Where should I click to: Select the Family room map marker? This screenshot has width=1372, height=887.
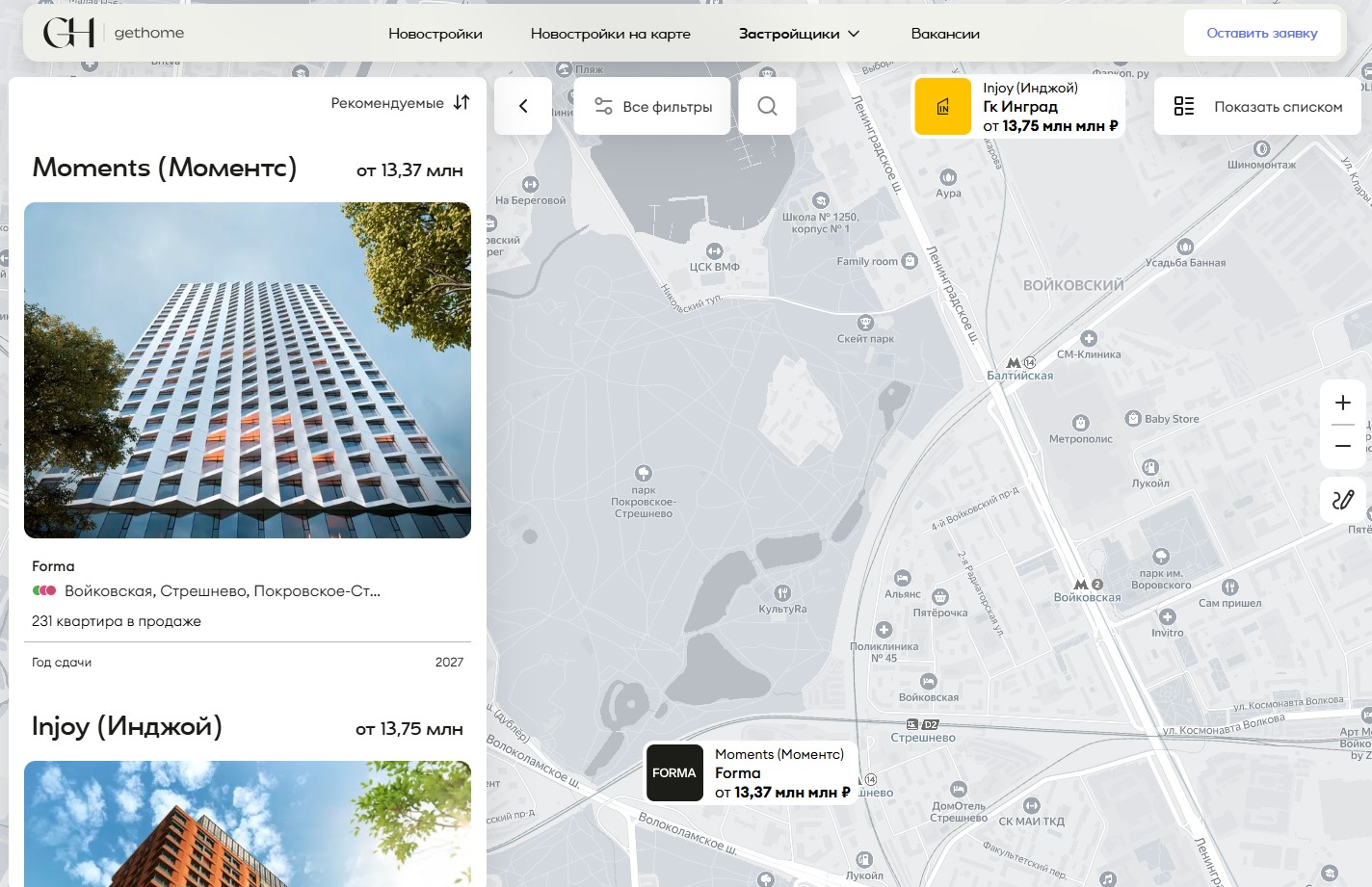pos(910,261)
